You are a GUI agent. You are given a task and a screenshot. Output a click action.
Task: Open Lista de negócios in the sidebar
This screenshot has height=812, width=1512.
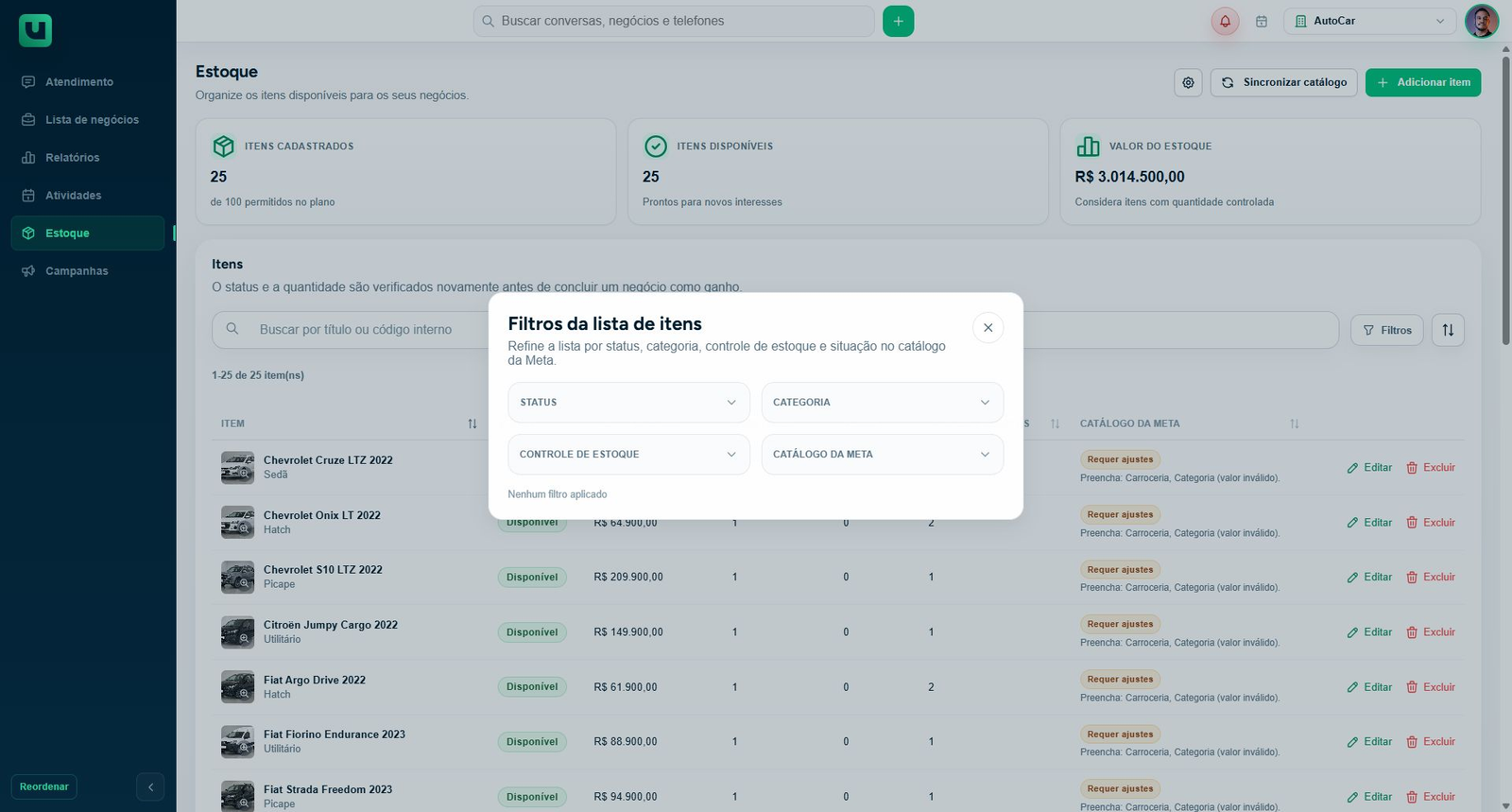88,120
